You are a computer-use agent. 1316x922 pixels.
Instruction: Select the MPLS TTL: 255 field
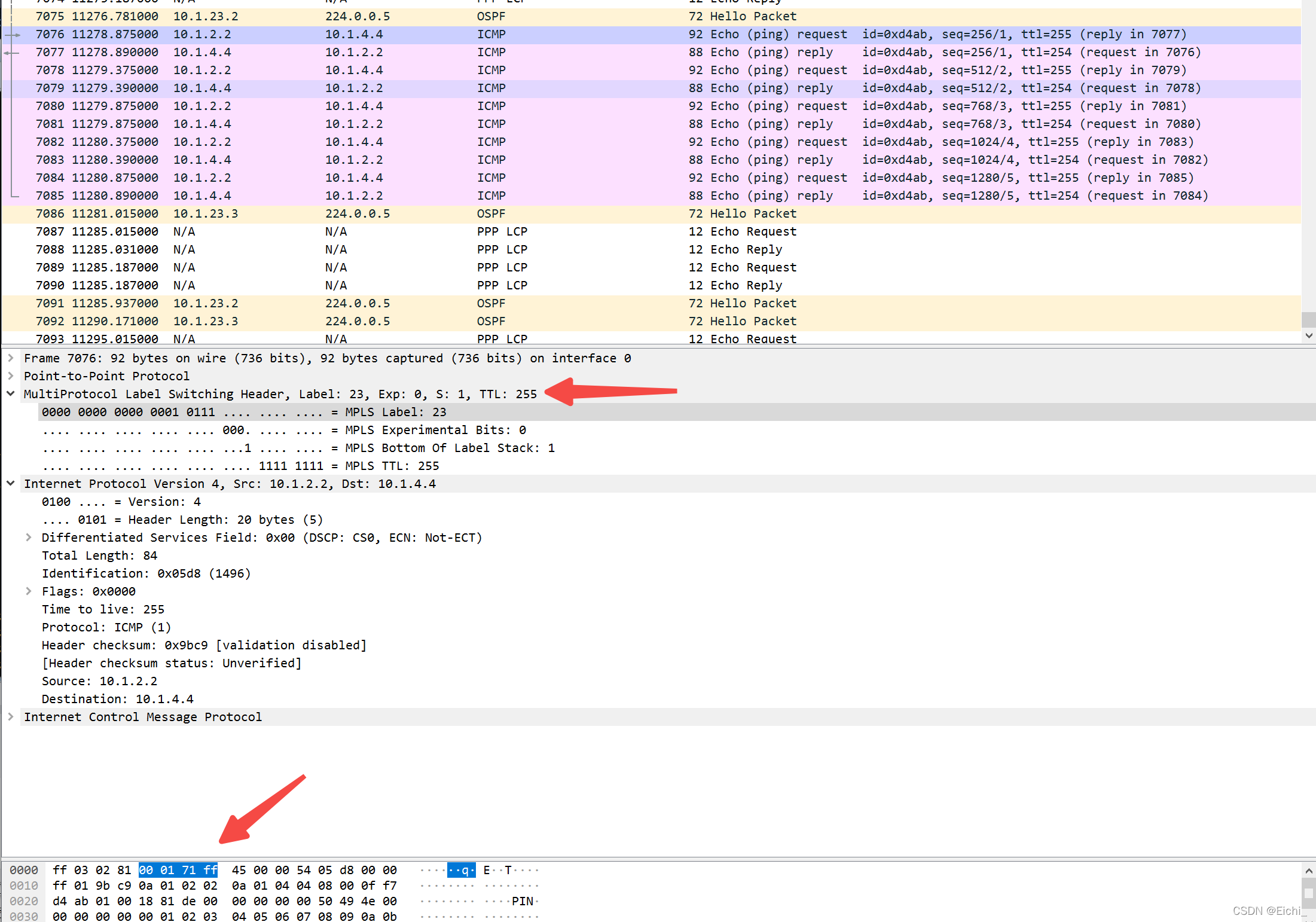677,466
